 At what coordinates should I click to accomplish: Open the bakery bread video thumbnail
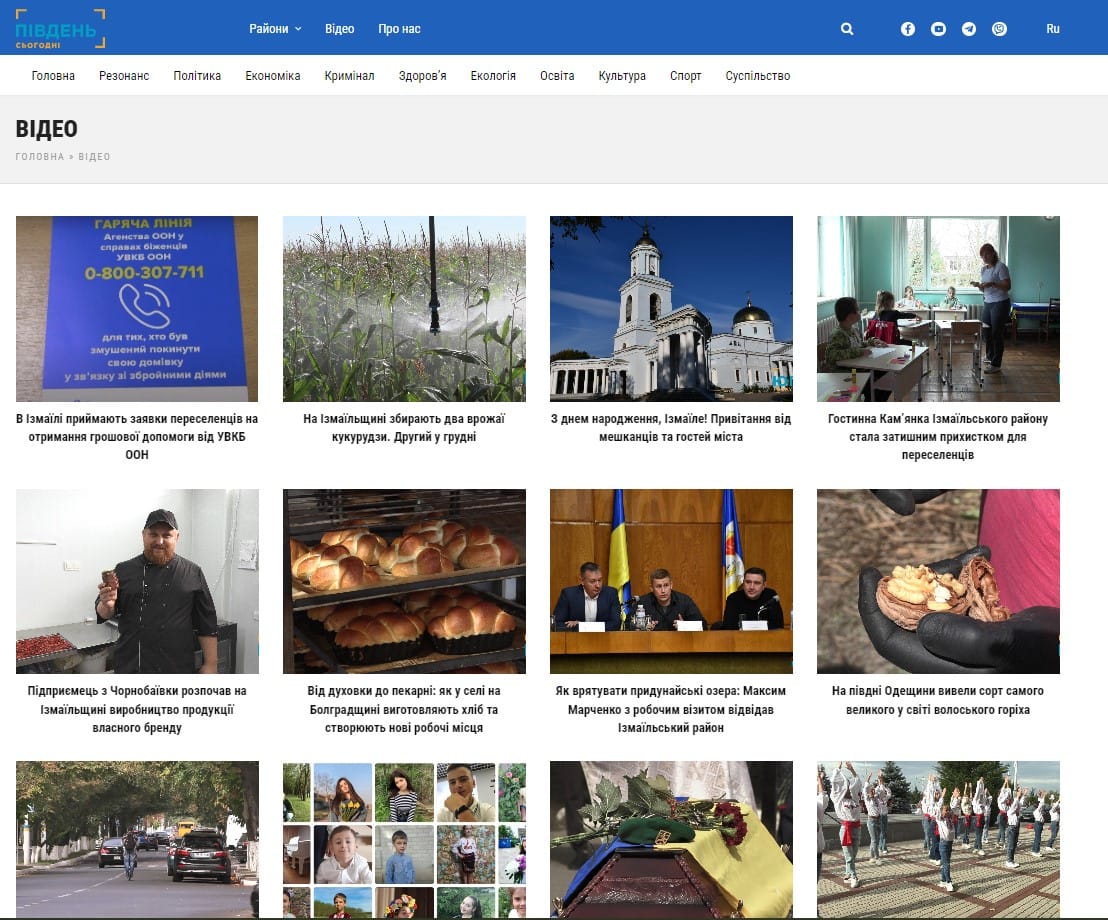[404, 581]
